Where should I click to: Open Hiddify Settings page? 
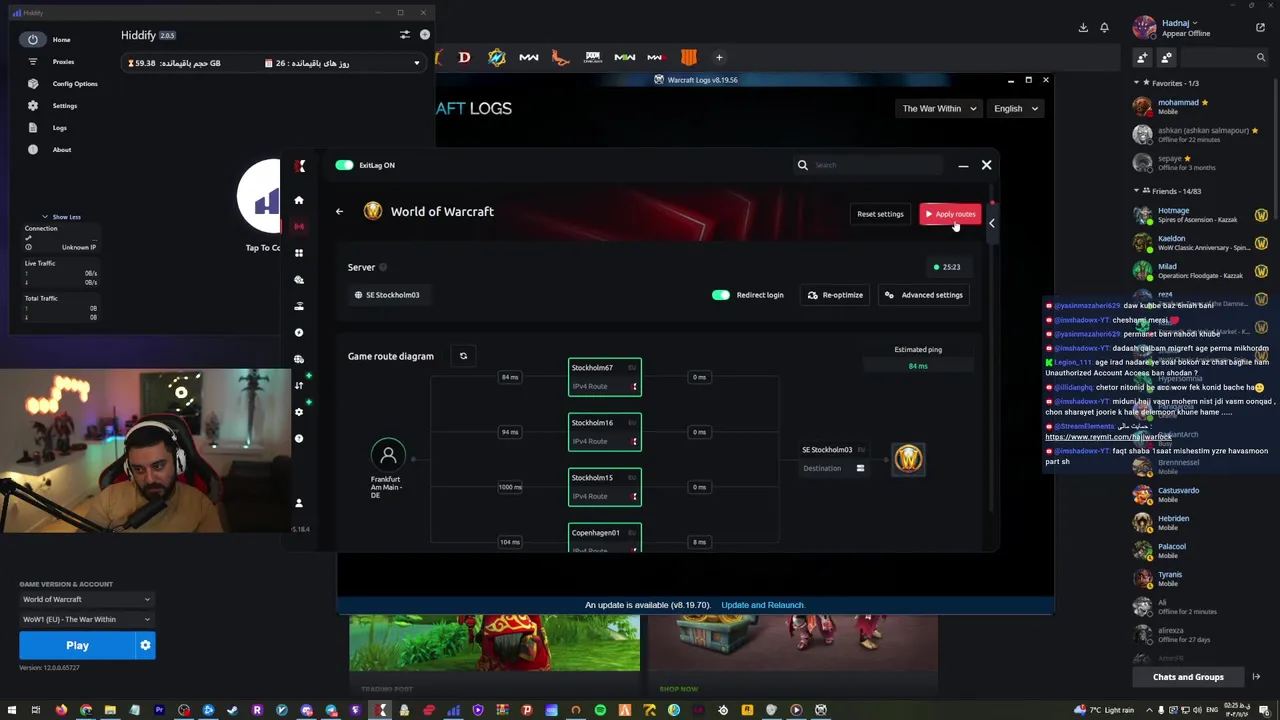(x=64, y=106)
